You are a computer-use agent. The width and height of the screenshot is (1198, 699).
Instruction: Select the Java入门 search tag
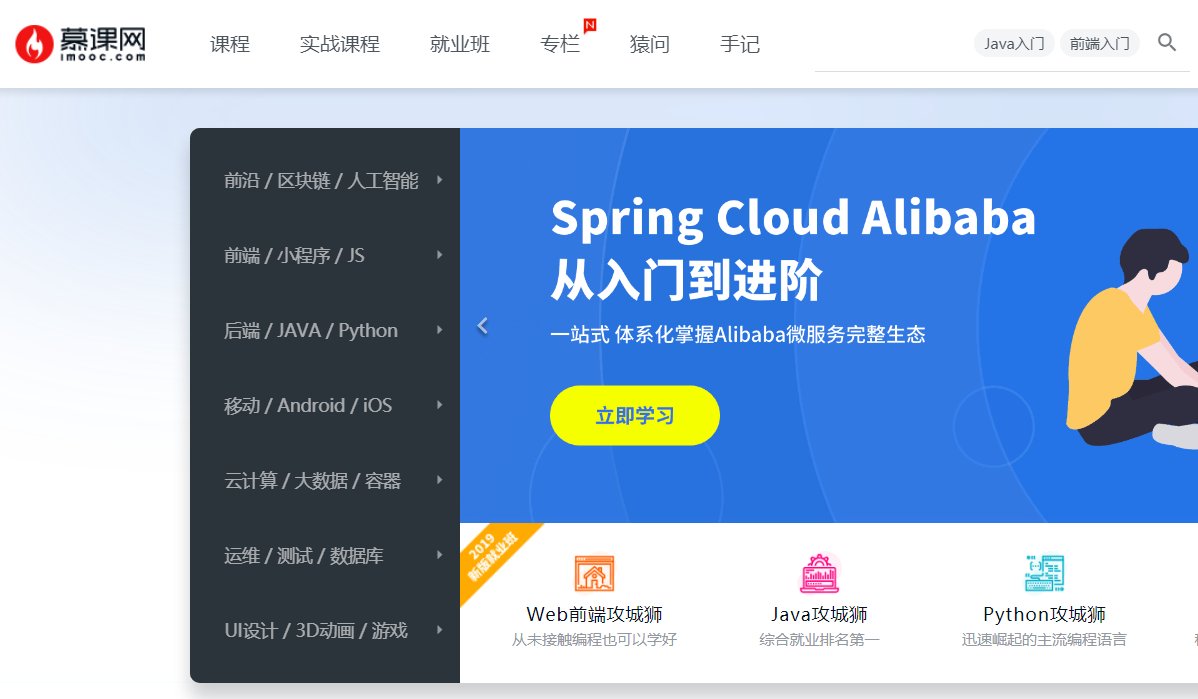pyautogui.click(x=1013, y=43)
